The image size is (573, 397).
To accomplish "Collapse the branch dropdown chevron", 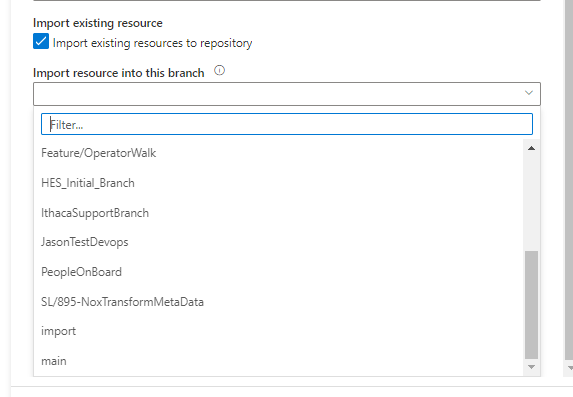I will pos(528,93).
